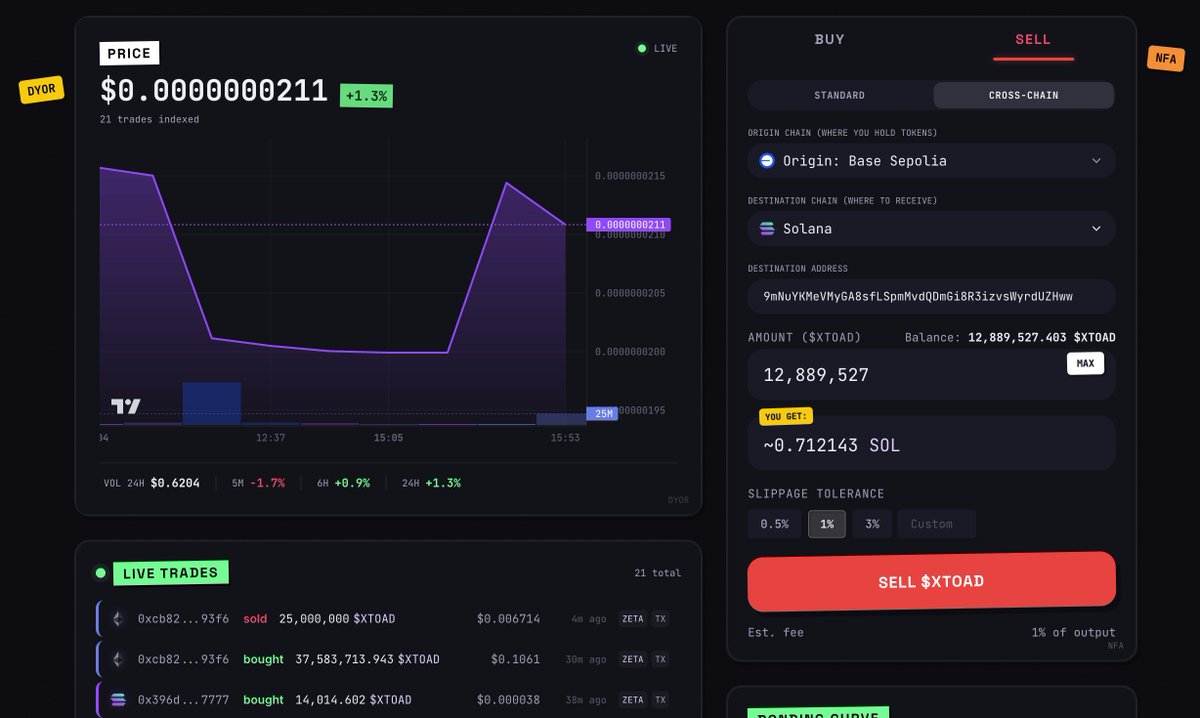Click the 24H +1.3% stat
Viewport: 1200px width, 718px height.
tap(431, 483)
